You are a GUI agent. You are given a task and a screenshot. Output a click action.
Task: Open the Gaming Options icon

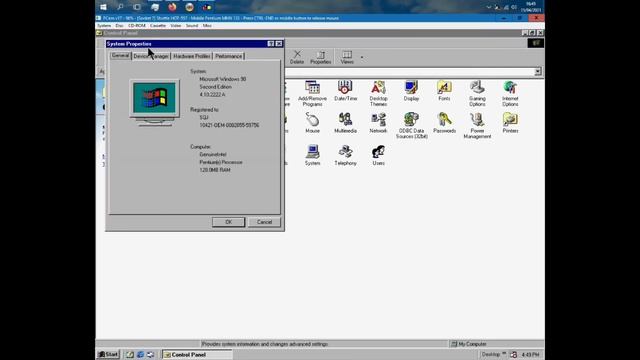coord(477,93)
